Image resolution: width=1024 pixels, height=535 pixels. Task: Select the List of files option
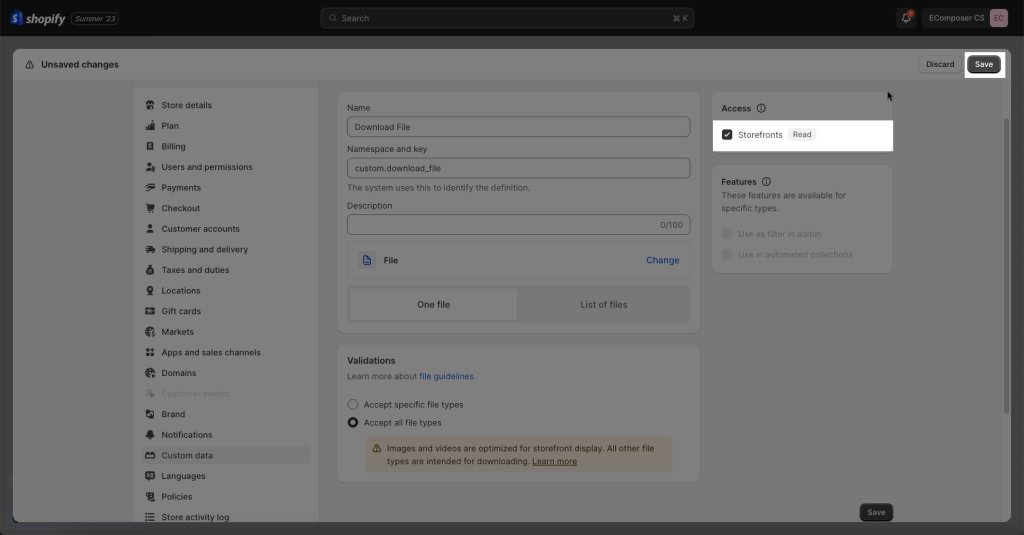click(603, 304)
